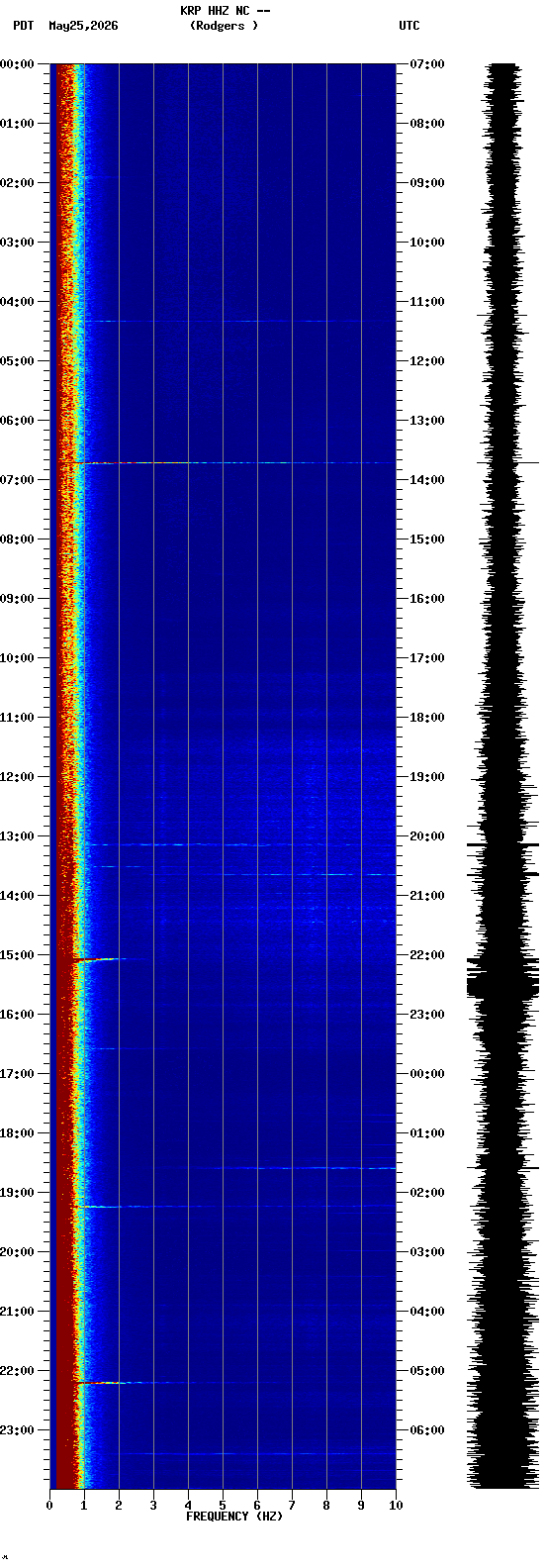Screen dimensions: 546x1568
Task: Click the 'May25,2026' date label
Action: (x=83, y=26)
